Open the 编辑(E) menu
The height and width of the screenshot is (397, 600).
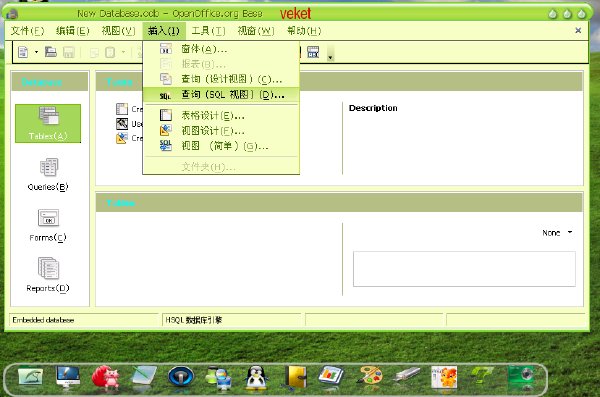[73, 31]
